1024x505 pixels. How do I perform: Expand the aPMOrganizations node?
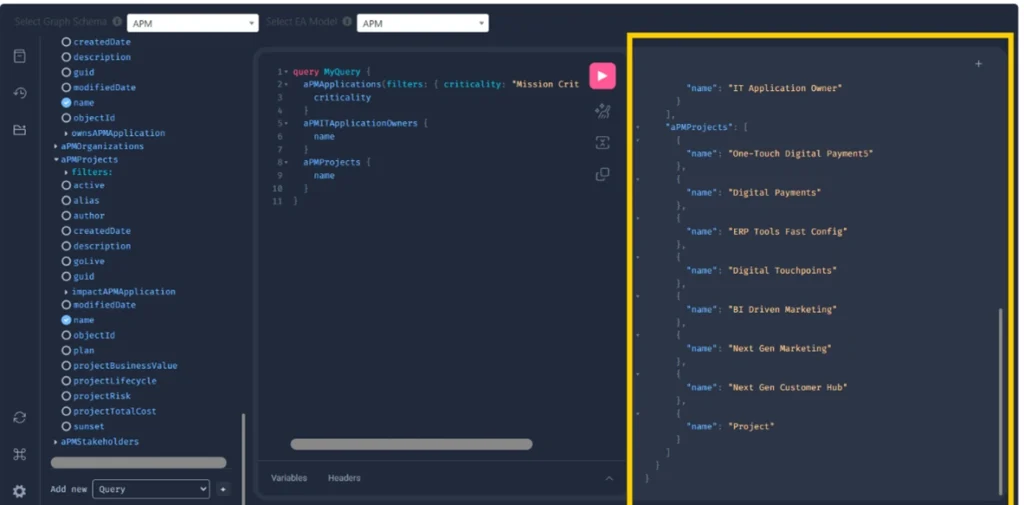pos(56,146)
